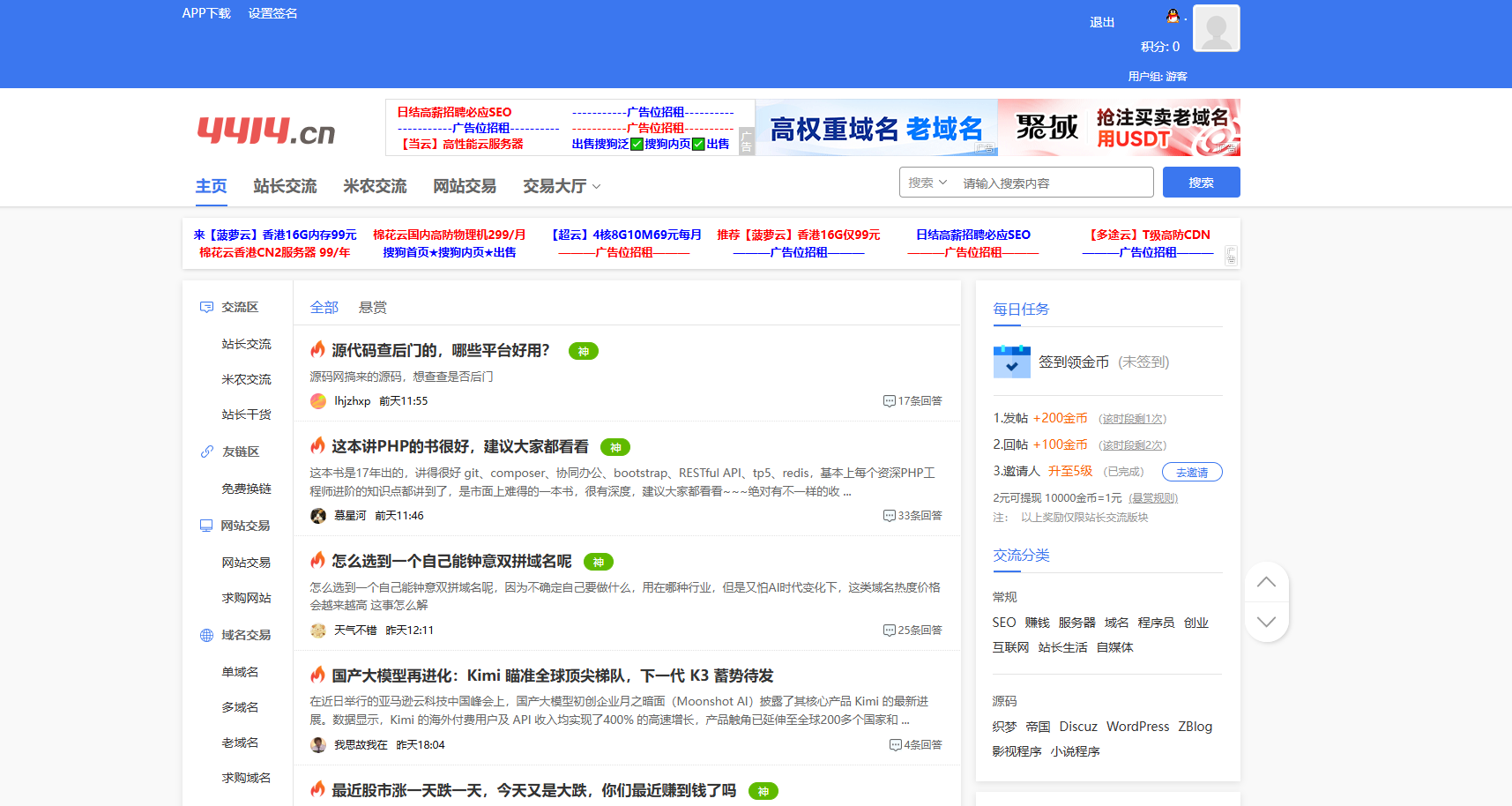Click the APP下载 link

coord(206,13)
